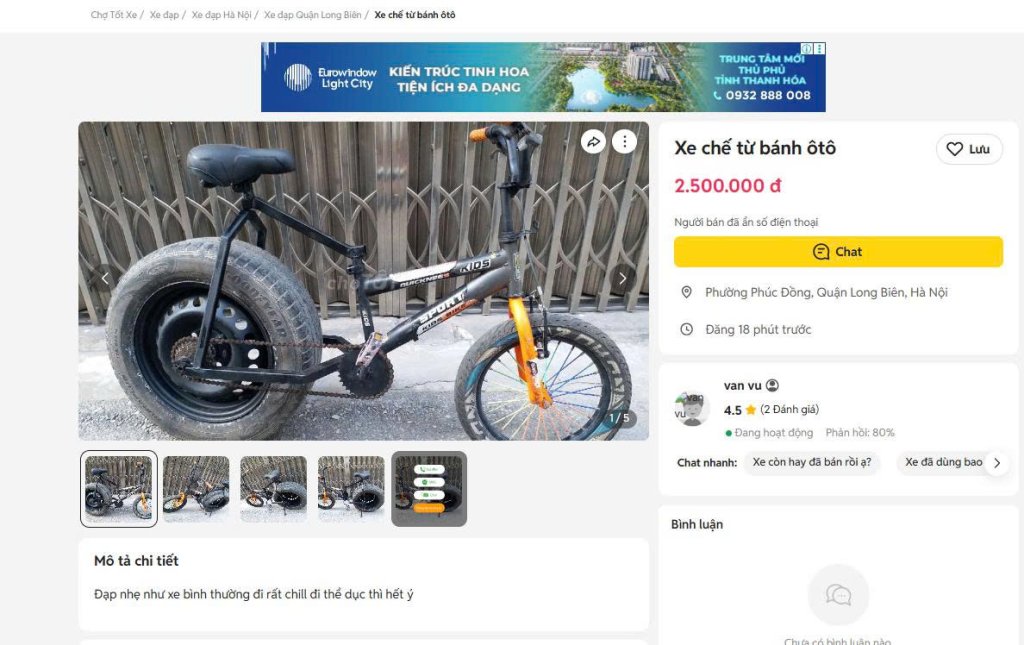
Task: Go to previous photo with left arrow
Action: (x=105, y=279)
